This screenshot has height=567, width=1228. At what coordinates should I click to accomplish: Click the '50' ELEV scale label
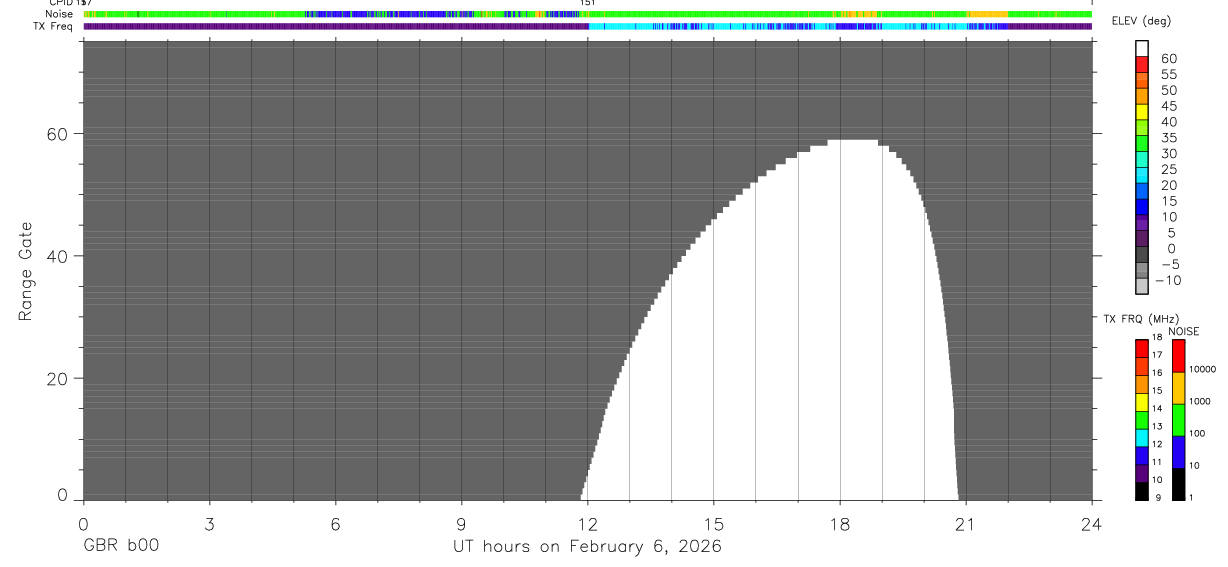[x=1169, y=90]
